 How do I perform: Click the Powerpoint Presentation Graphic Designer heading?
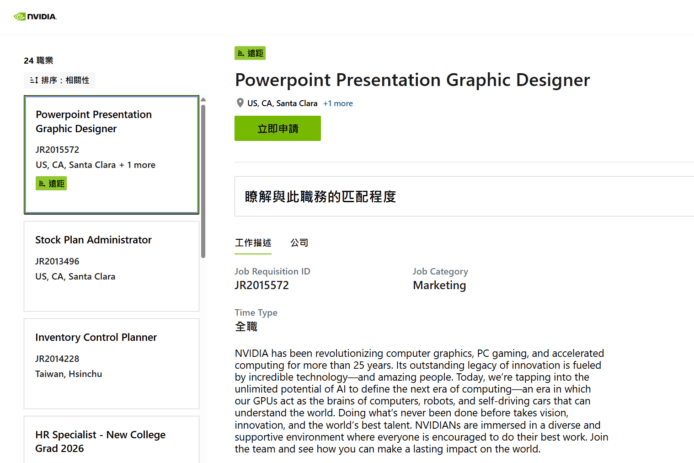(x=412, y=80)
